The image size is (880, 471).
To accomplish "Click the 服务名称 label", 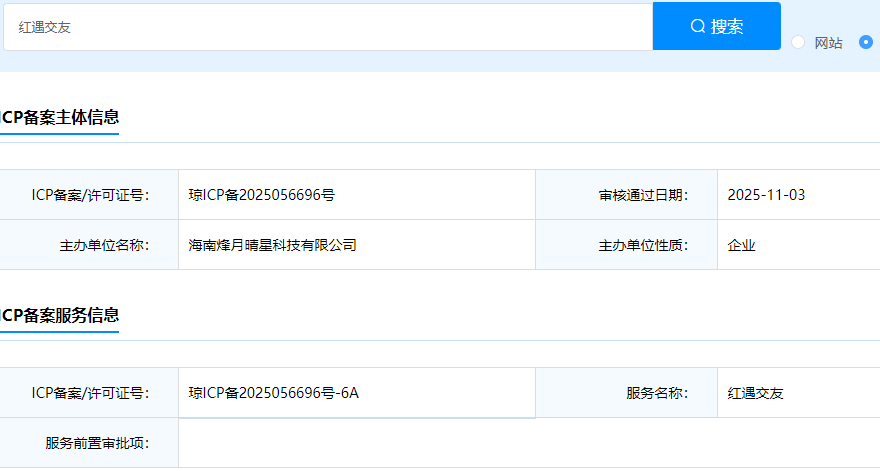I will pyautogui.click(x=657, y=393).
